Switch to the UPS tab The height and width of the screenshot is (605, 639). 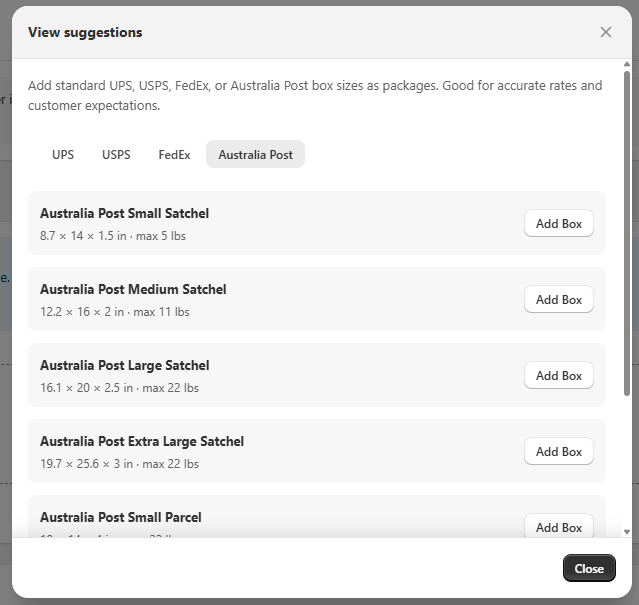(x=63, y=155)
